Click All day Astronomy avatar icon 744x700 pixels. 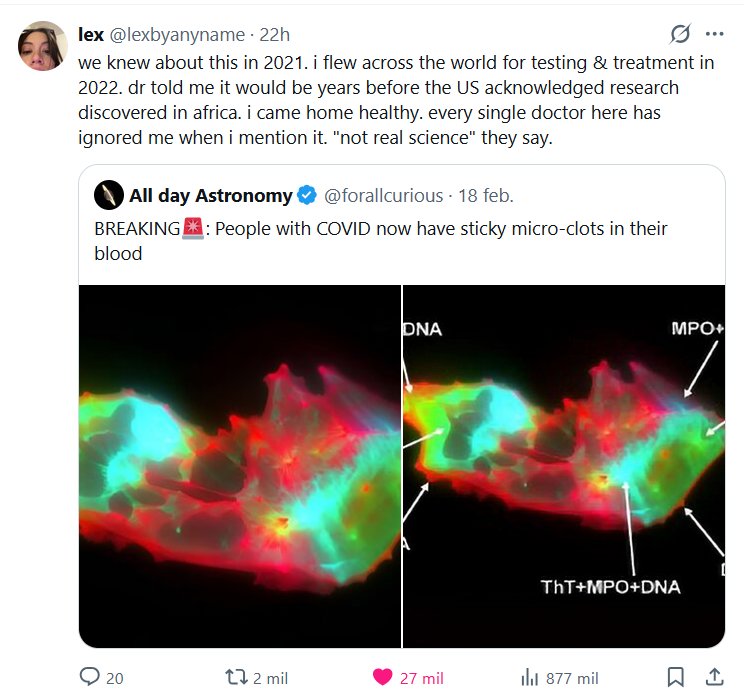(x=109, y=194)
